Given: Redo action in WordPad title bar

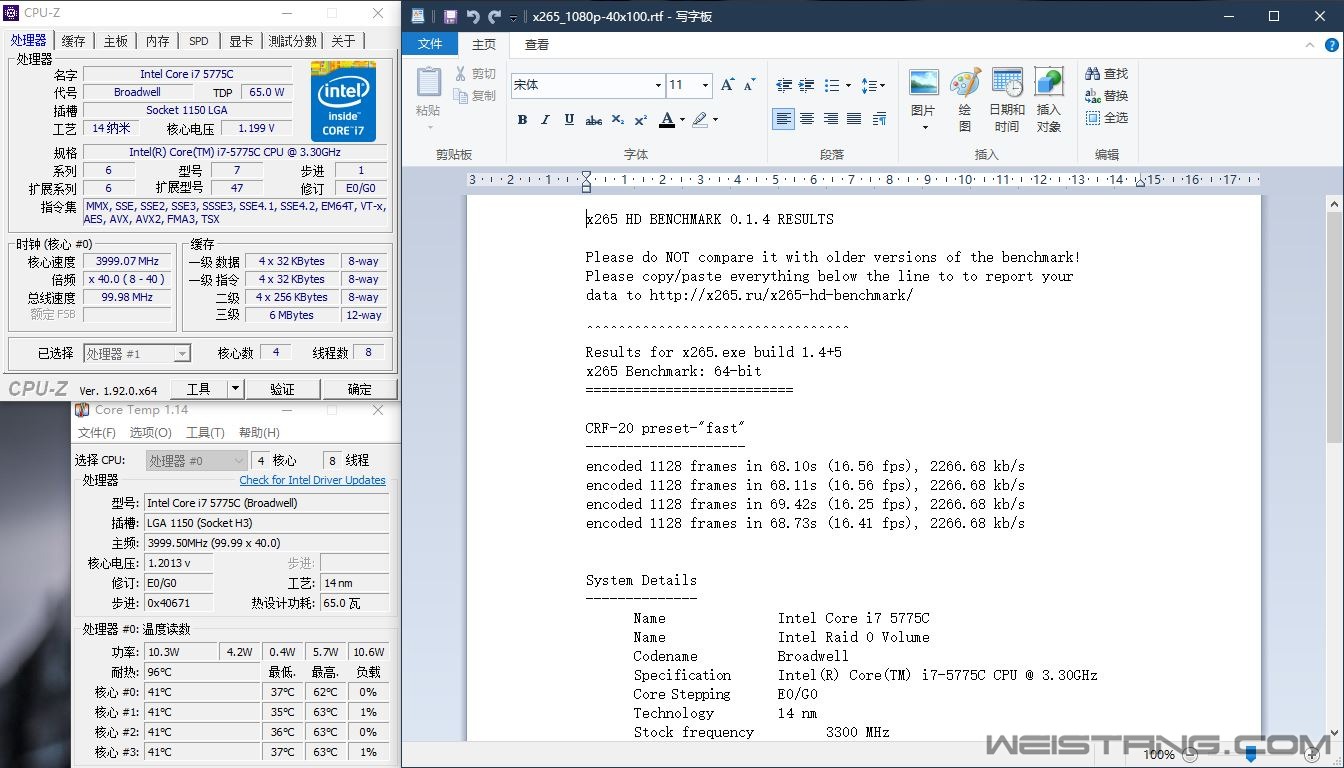Looking at the screenshot, I should [495, 17].
